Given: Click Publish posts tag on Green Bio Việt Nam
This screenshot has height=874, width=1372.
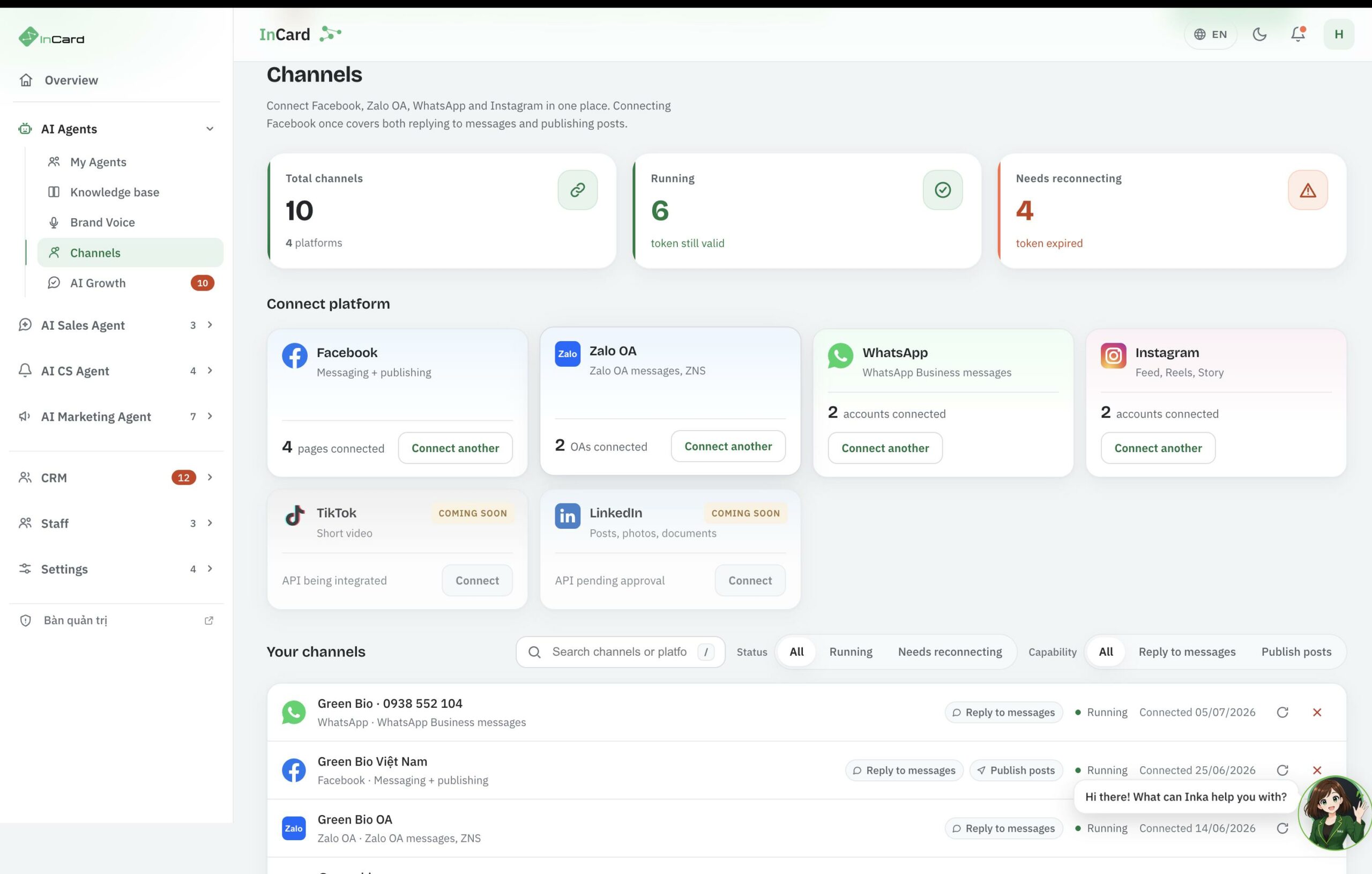Looking at the screenshot, I should pos(1016,770).
